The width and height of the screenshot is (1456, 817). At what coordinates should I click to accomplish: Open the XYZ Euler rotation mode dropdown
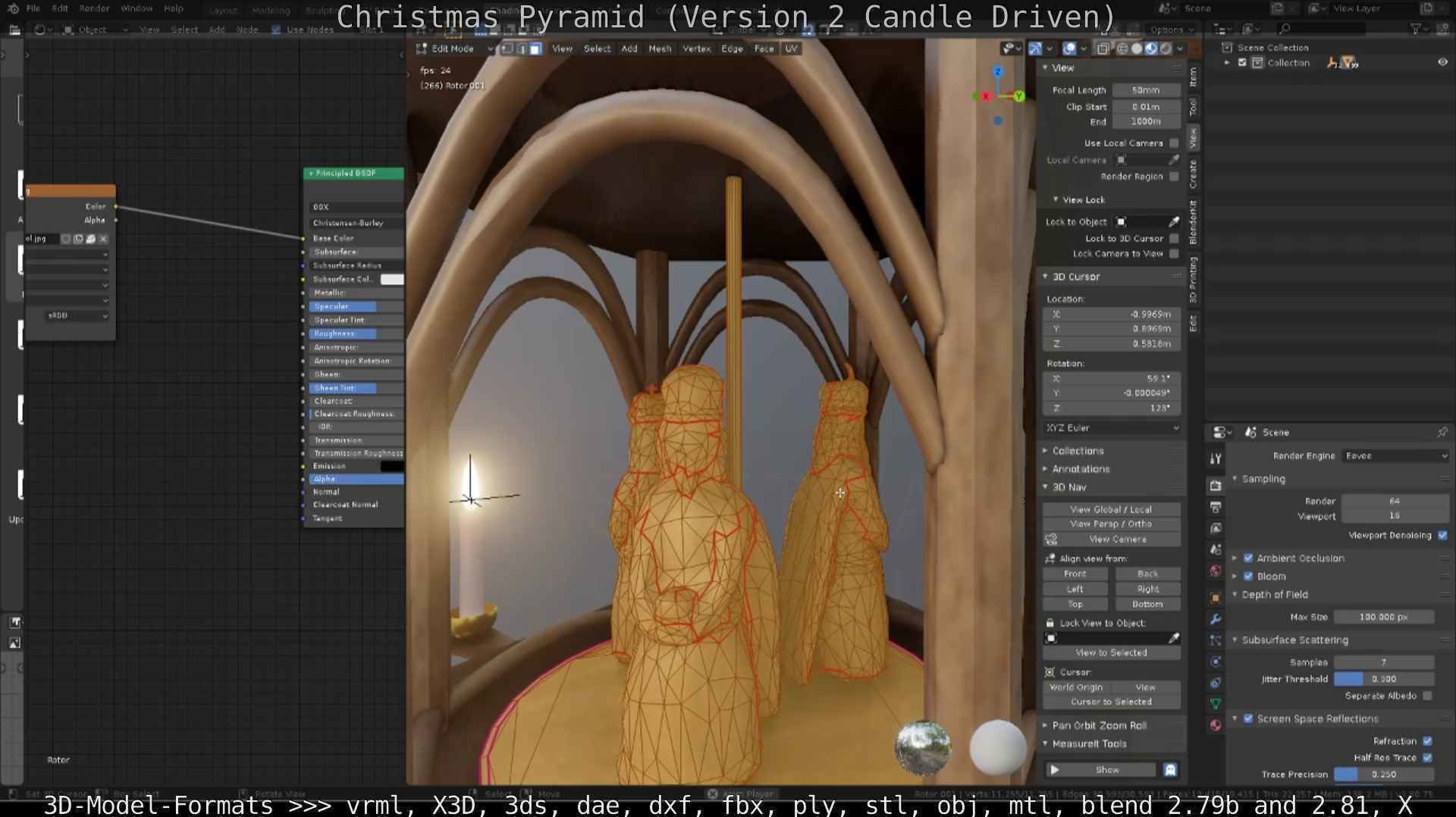(1112, 429)
